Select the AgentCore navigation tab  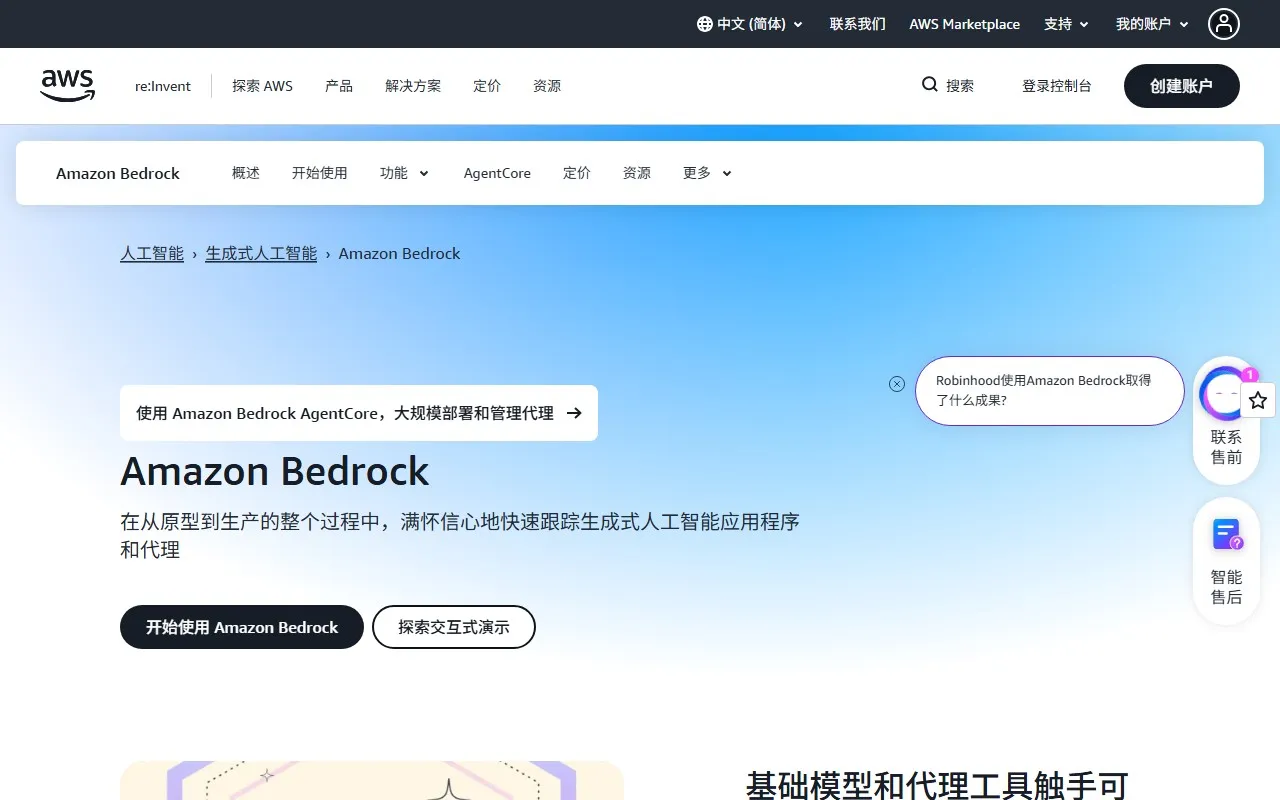[x=497, y=173]
